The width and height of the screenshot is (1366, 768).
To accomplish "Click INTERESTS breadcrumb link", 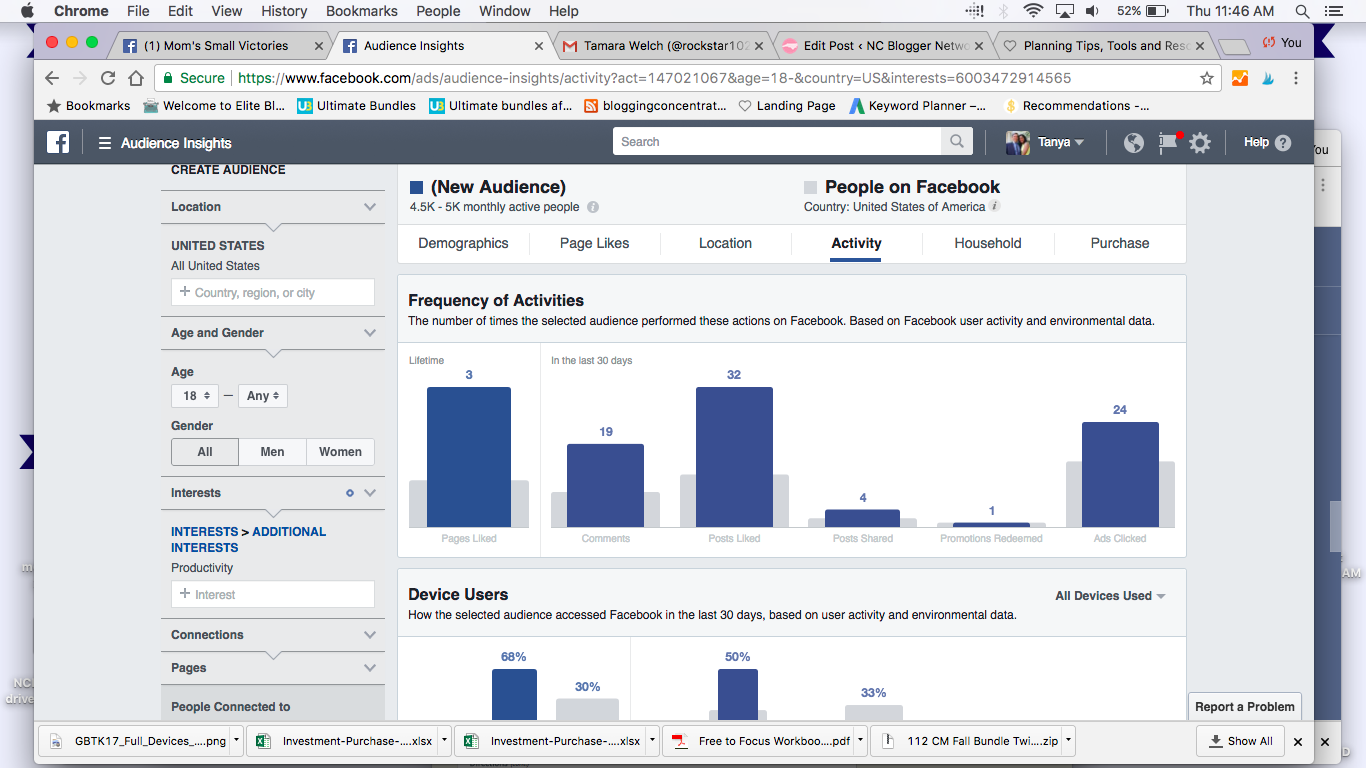I will tap(204, 532).
